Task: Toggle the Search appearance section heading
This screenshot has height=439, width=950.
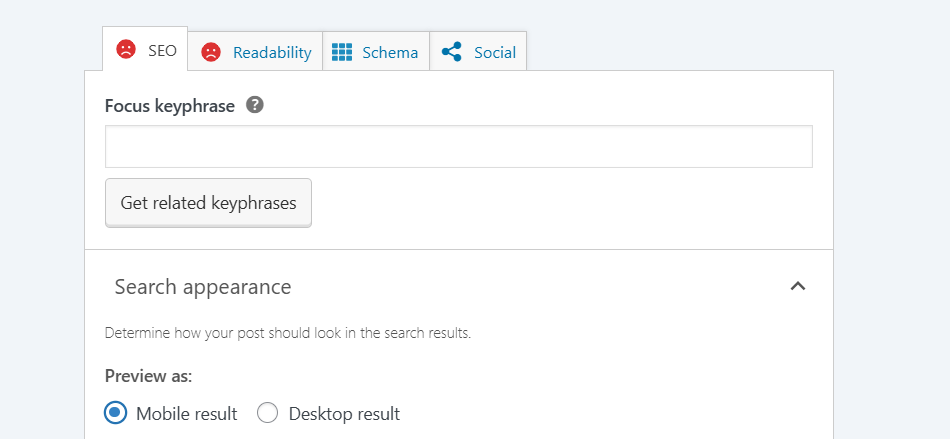Action: [x=203, y=286]
